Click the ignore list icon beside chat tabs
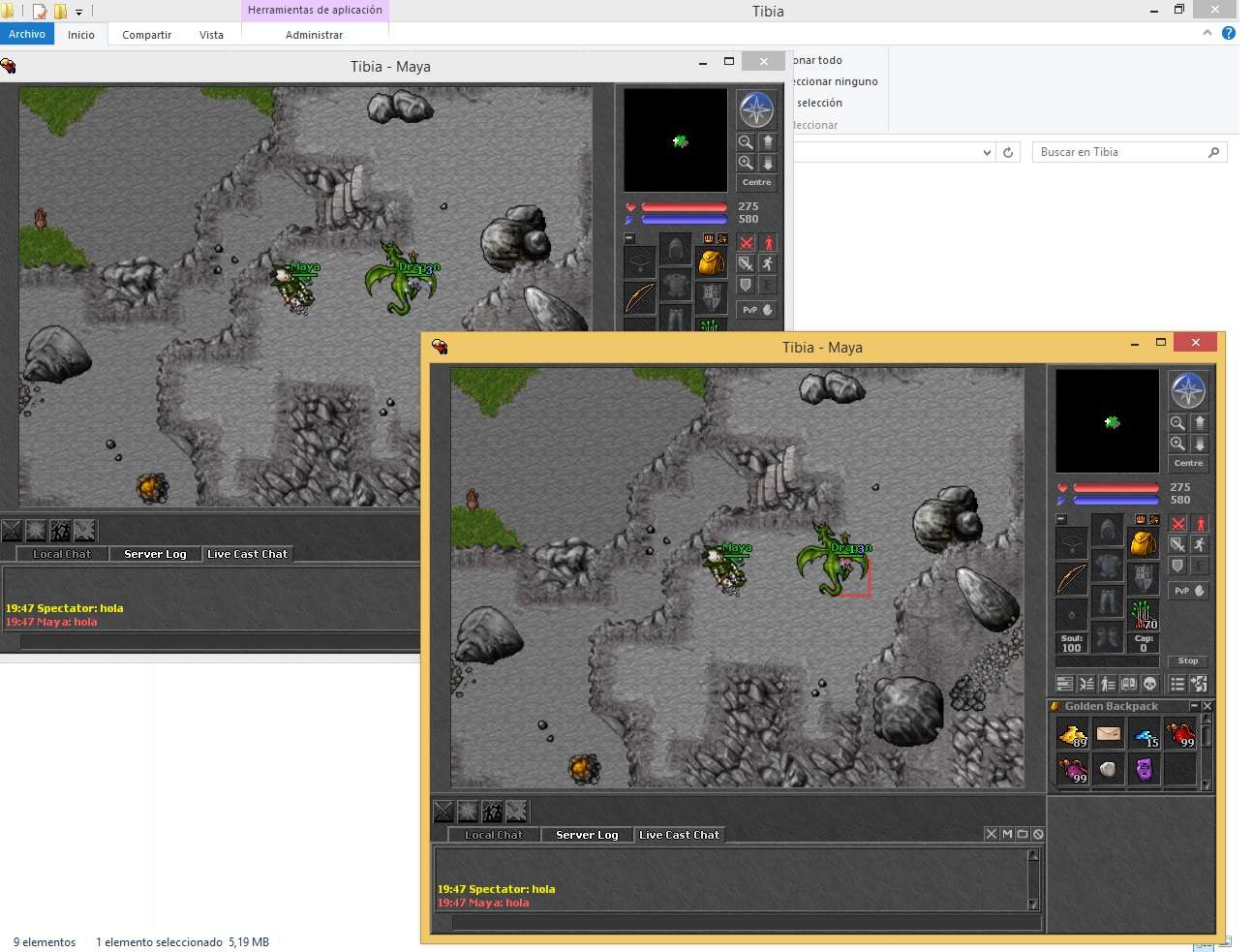 [x=1038, y=834]
